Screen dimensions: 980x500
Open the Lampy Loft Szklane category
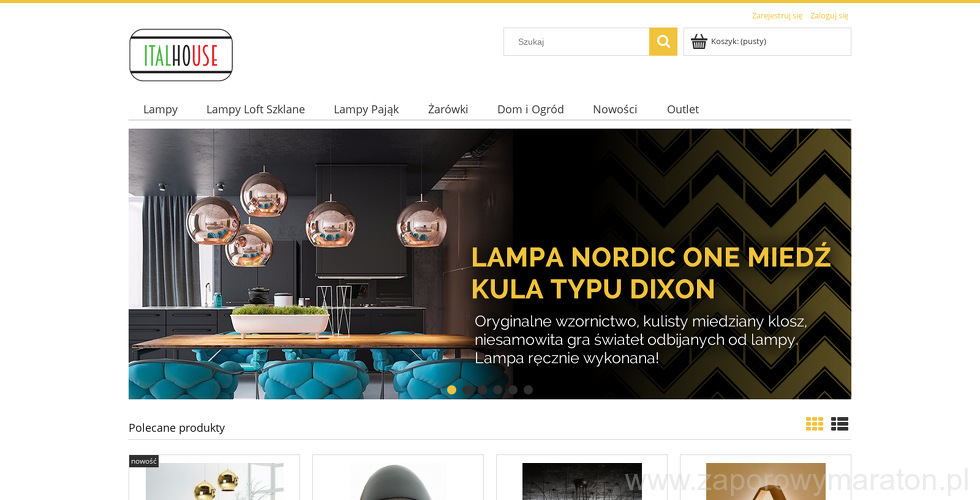[256, 109]
